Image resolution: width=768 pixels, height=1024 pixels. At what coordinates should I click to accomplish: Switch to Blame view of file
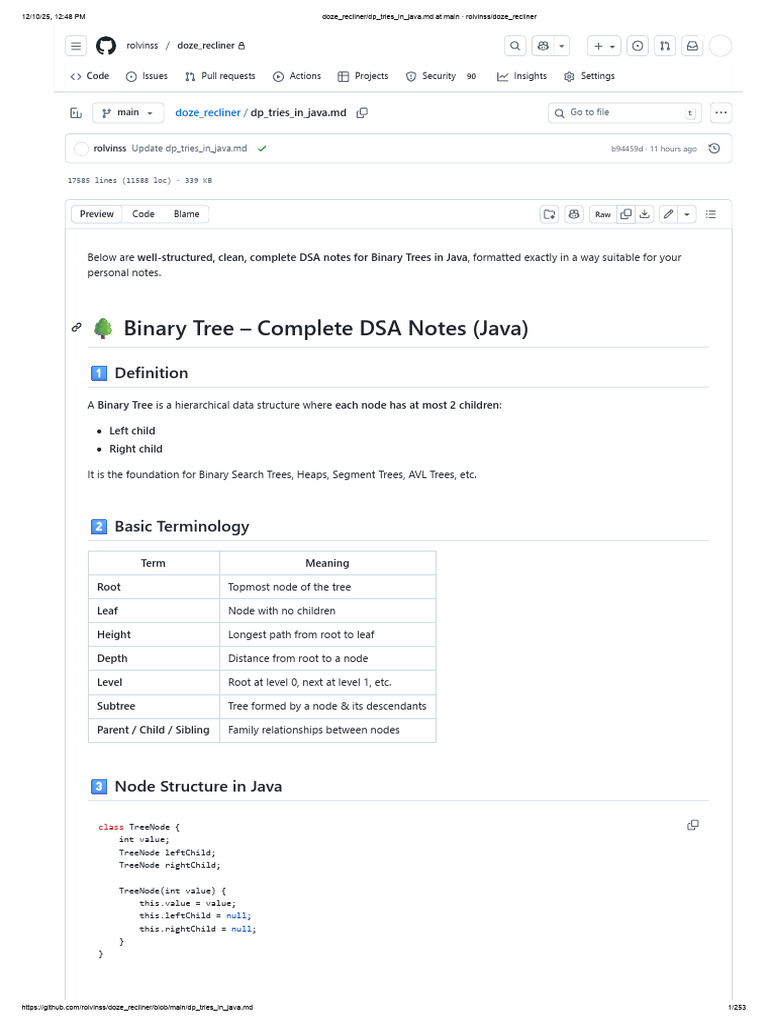186,214
